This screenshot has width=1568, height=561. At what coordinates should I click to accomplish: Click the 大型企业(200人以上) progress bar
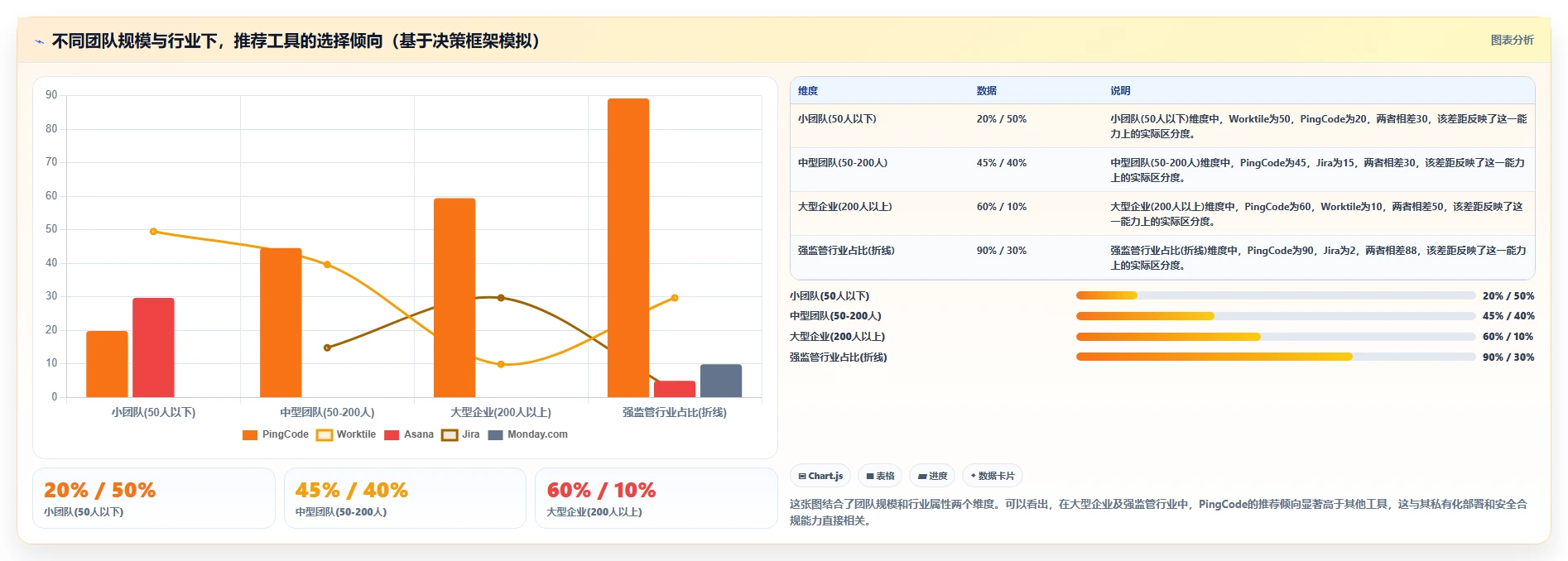point(1276,337)
